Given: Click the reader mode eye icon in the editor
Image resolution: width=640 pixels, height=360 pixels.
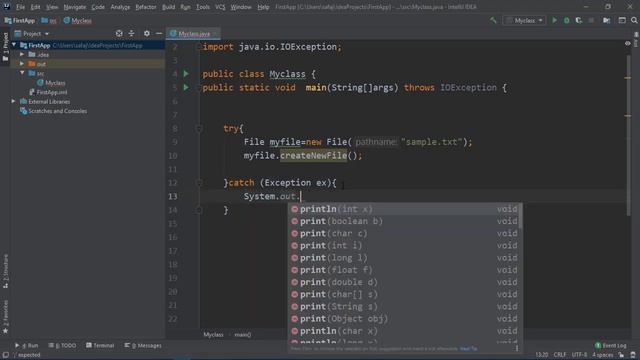Looking at the screenshot, I should (x=628, y=43).
